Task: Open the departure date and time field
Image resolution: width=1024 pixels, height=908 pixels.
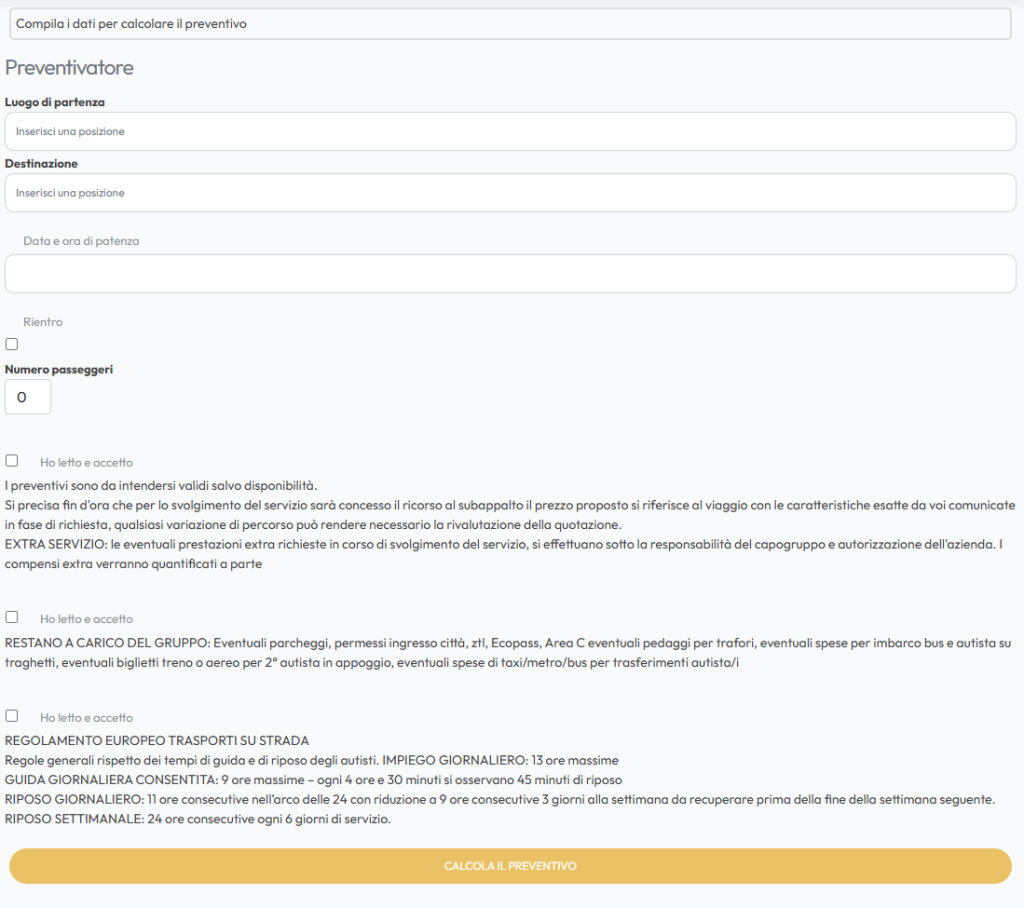Action: tap(510, 274)
